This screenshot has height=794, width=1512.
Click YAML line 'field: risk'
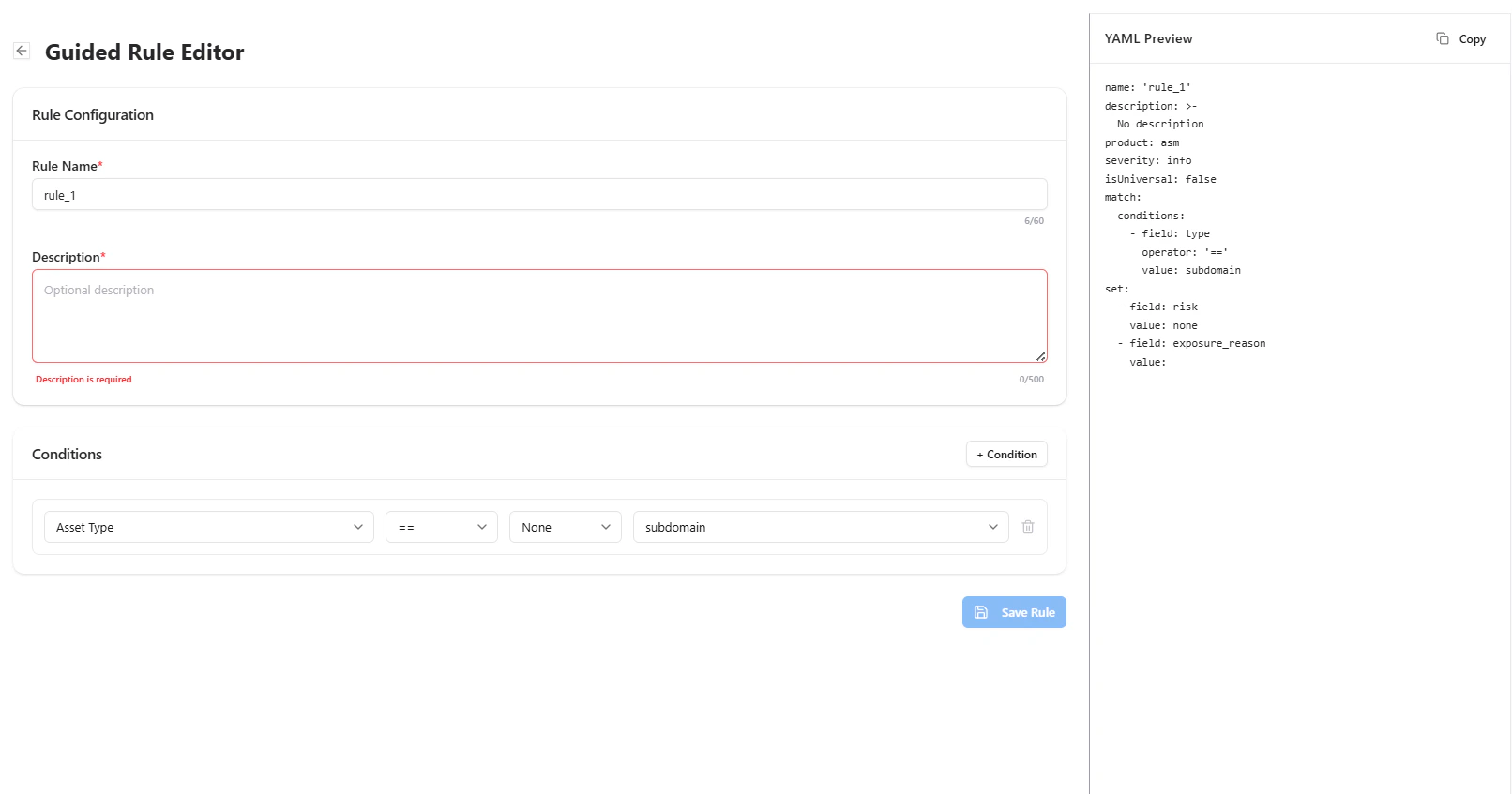[1163, 307]
